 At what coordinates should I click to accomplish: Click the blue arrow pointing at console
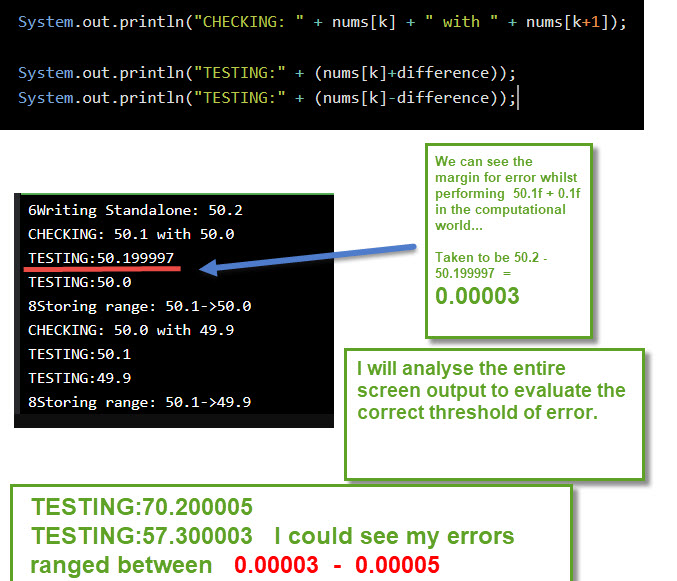[308, 257]
